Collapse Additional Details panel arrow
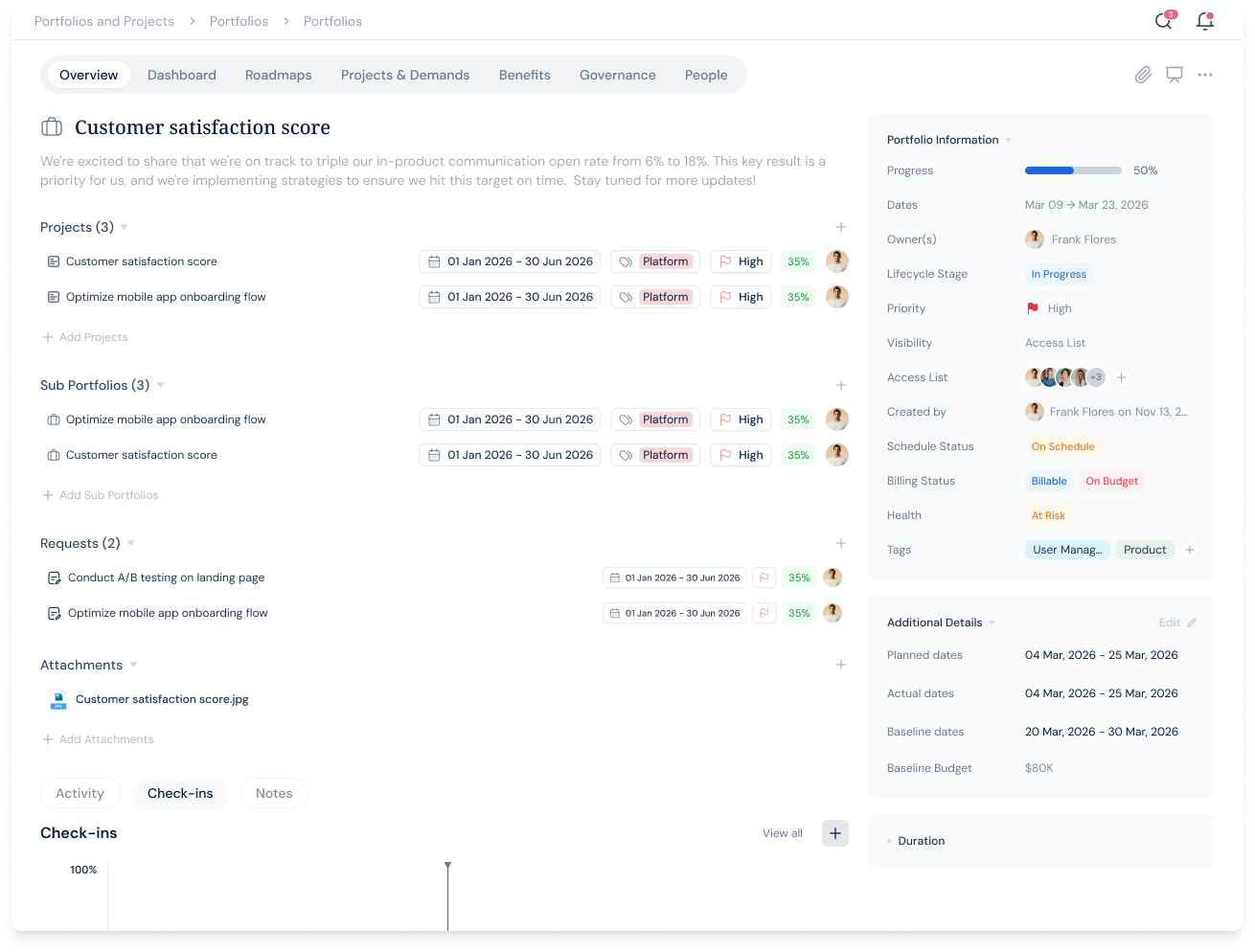 pyautogui.click(x=992, y=623)
